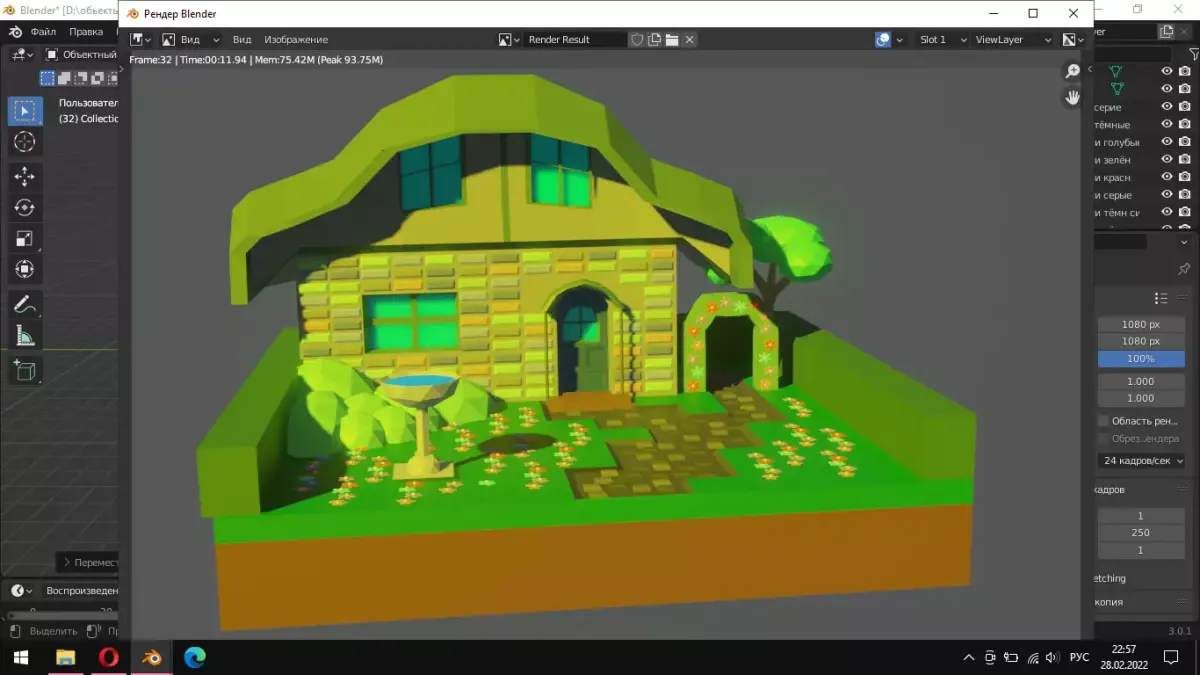Select the Annotate tool
Image resolution: width=1200 pixels, height=675 pixels.
point(25,304)
